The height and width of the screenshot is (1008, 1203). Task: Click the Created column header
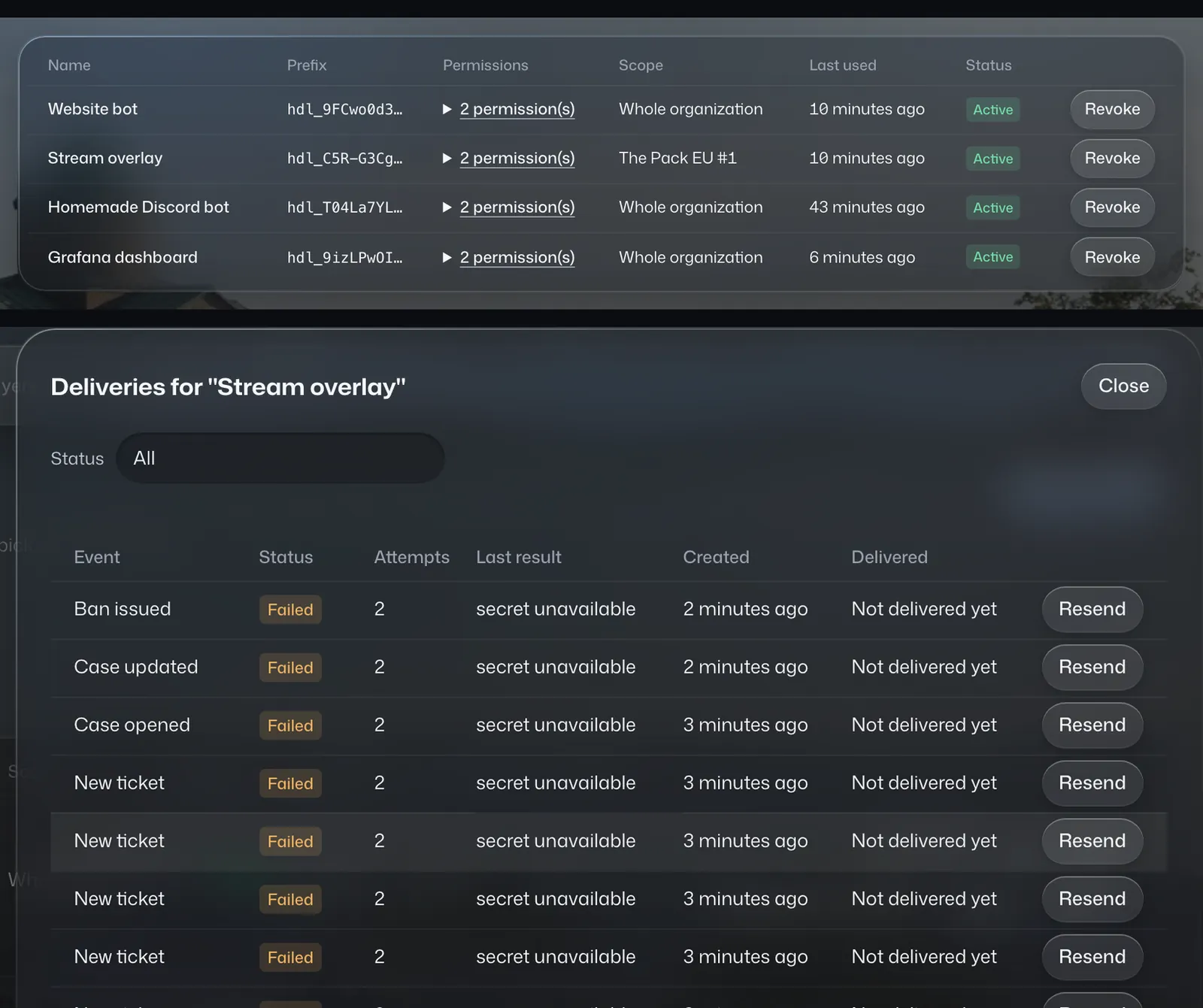(716, 557)
